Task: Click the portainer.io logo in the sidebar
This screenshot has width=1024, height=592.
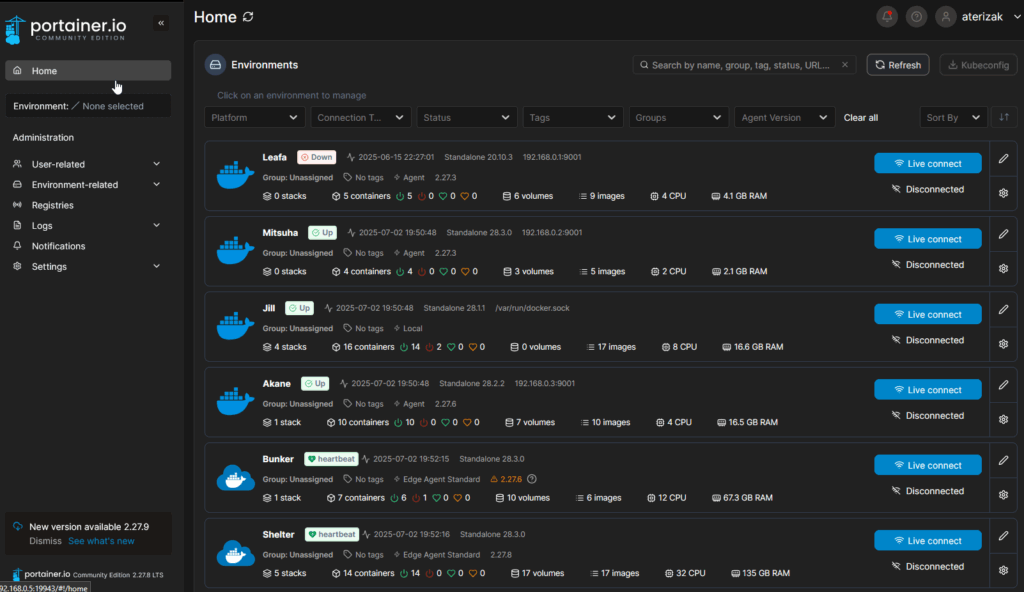Action: tap(65, 29)
